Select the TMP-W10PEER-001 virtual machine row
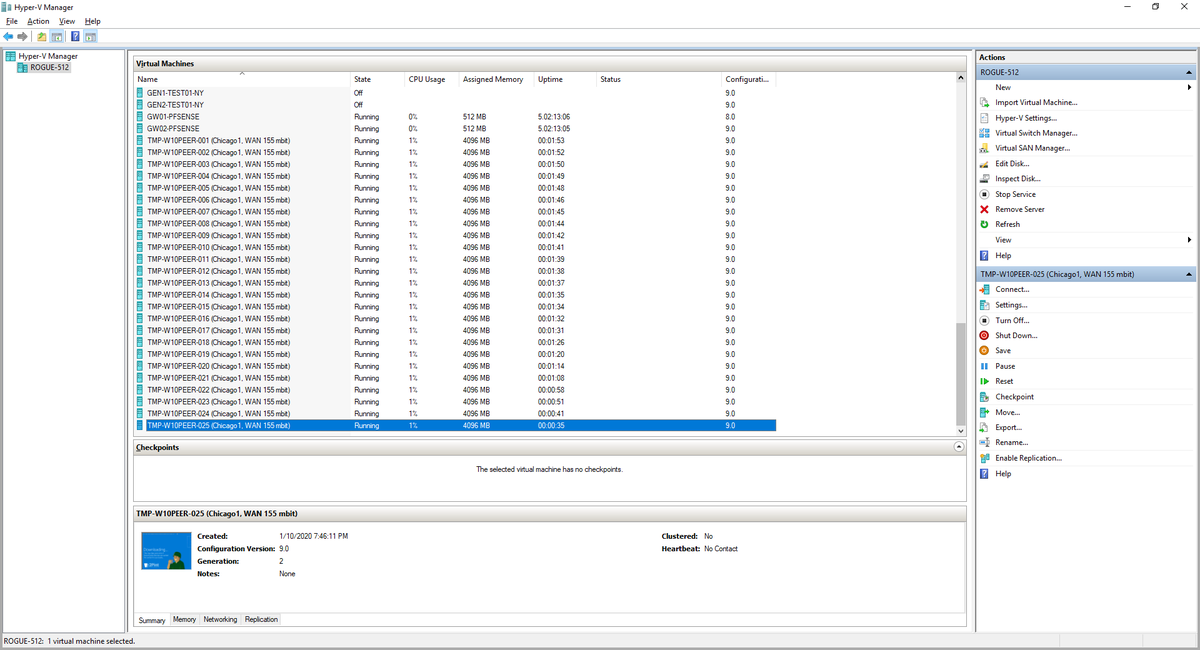Image resolution: width=1200 pixels, height=650 pixels. coord(455,140)
